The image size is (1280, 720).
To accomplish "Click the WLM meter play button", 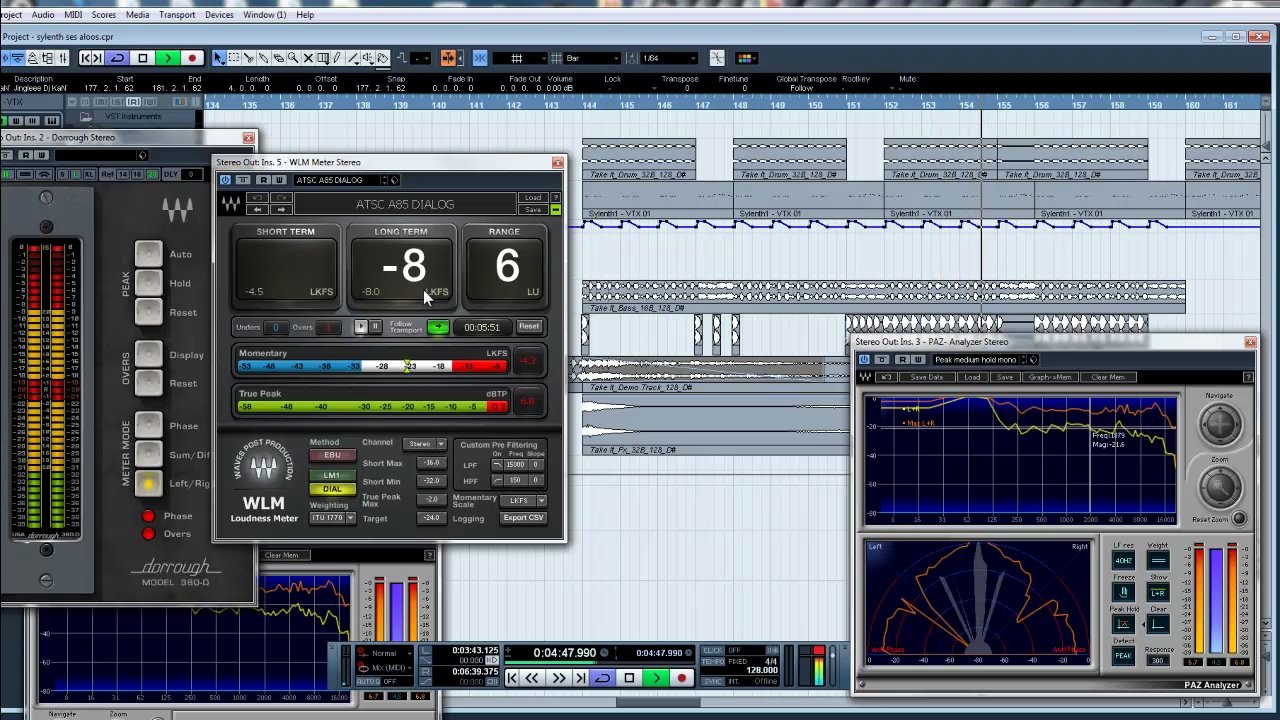I will 361,327.
